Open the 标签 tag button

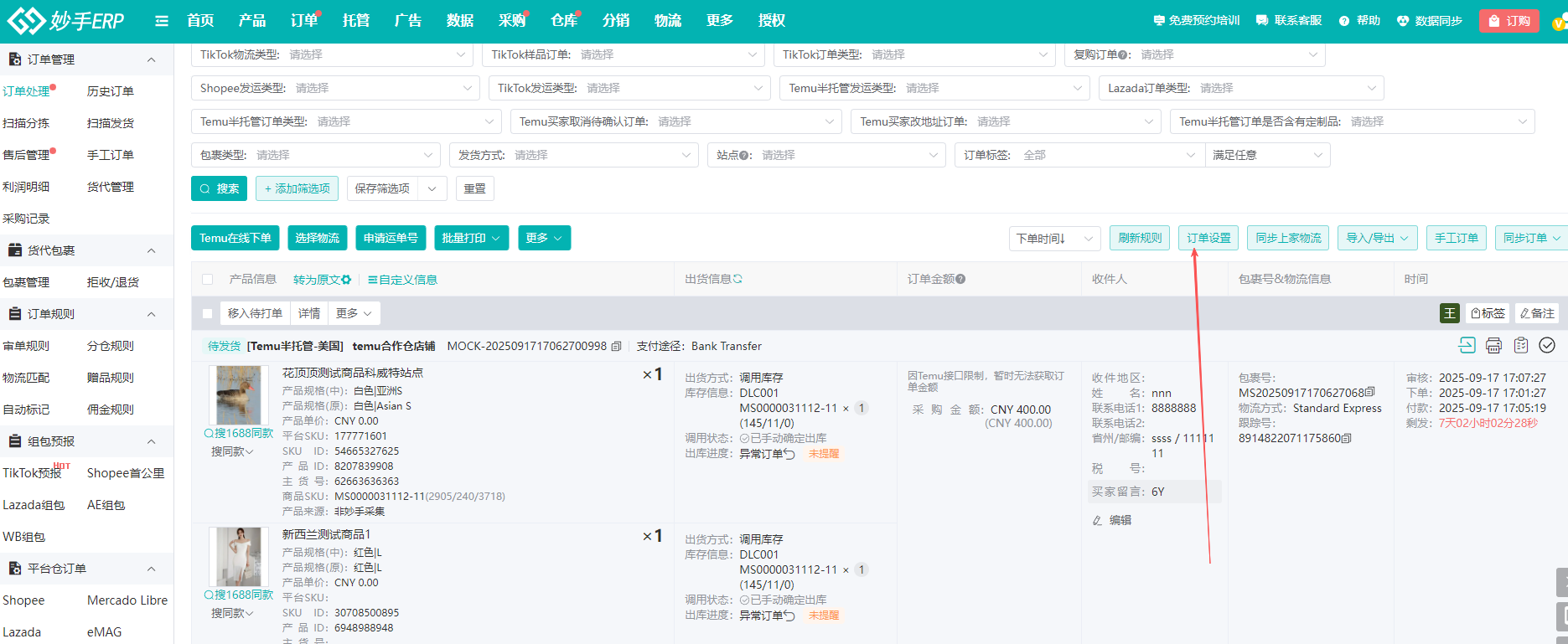(x=1488, y=313)
